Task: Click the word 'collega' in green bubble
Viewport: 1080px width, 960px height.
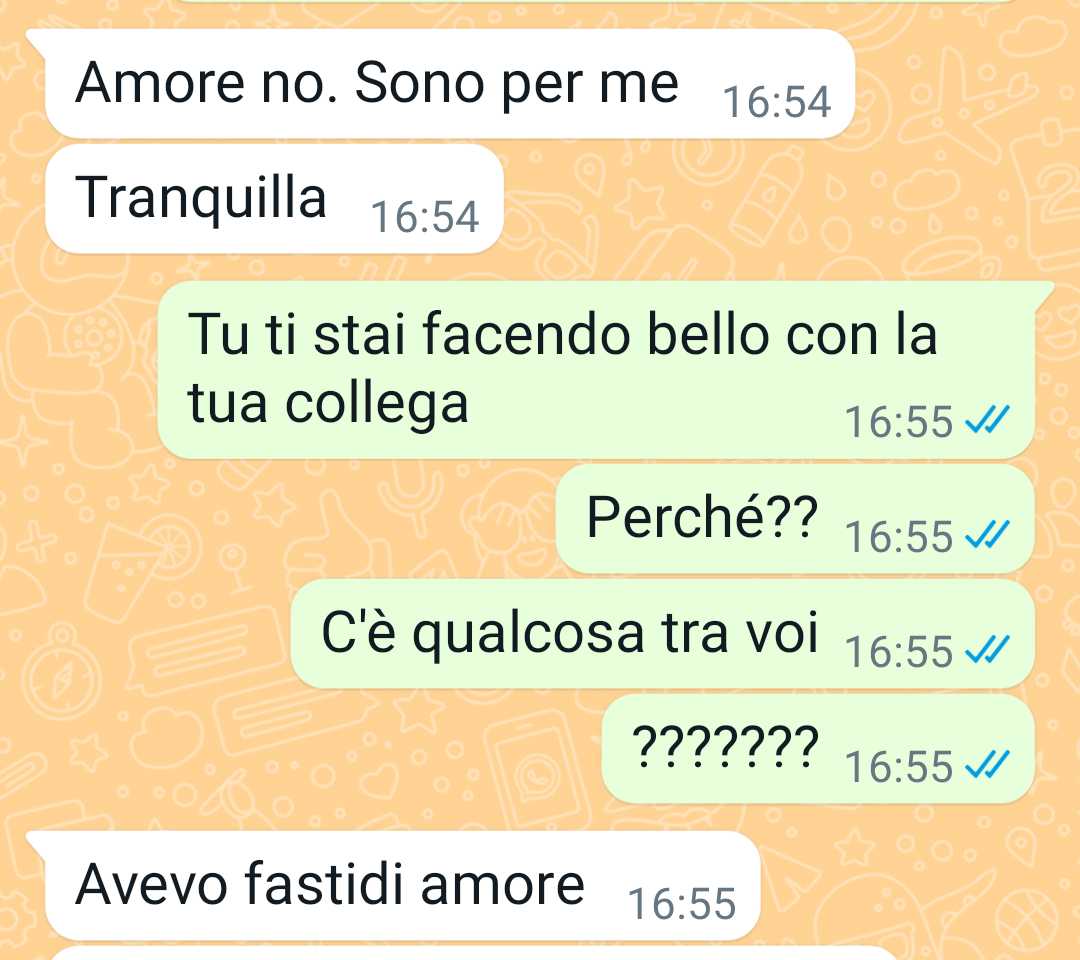Action: (377, 405)
